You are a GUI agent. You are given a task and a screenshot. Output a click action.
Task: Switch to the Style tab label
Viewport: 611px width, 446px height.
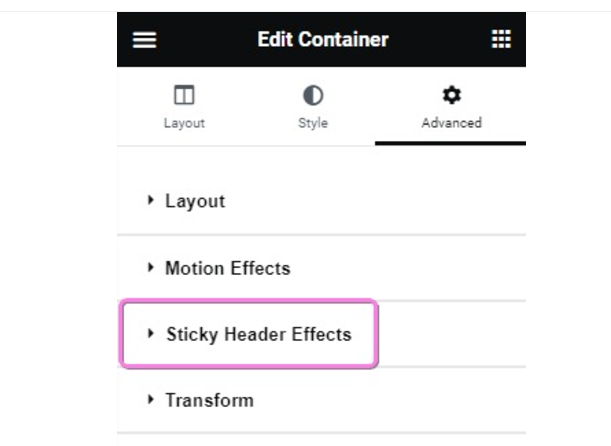click(x=313, y=123)
